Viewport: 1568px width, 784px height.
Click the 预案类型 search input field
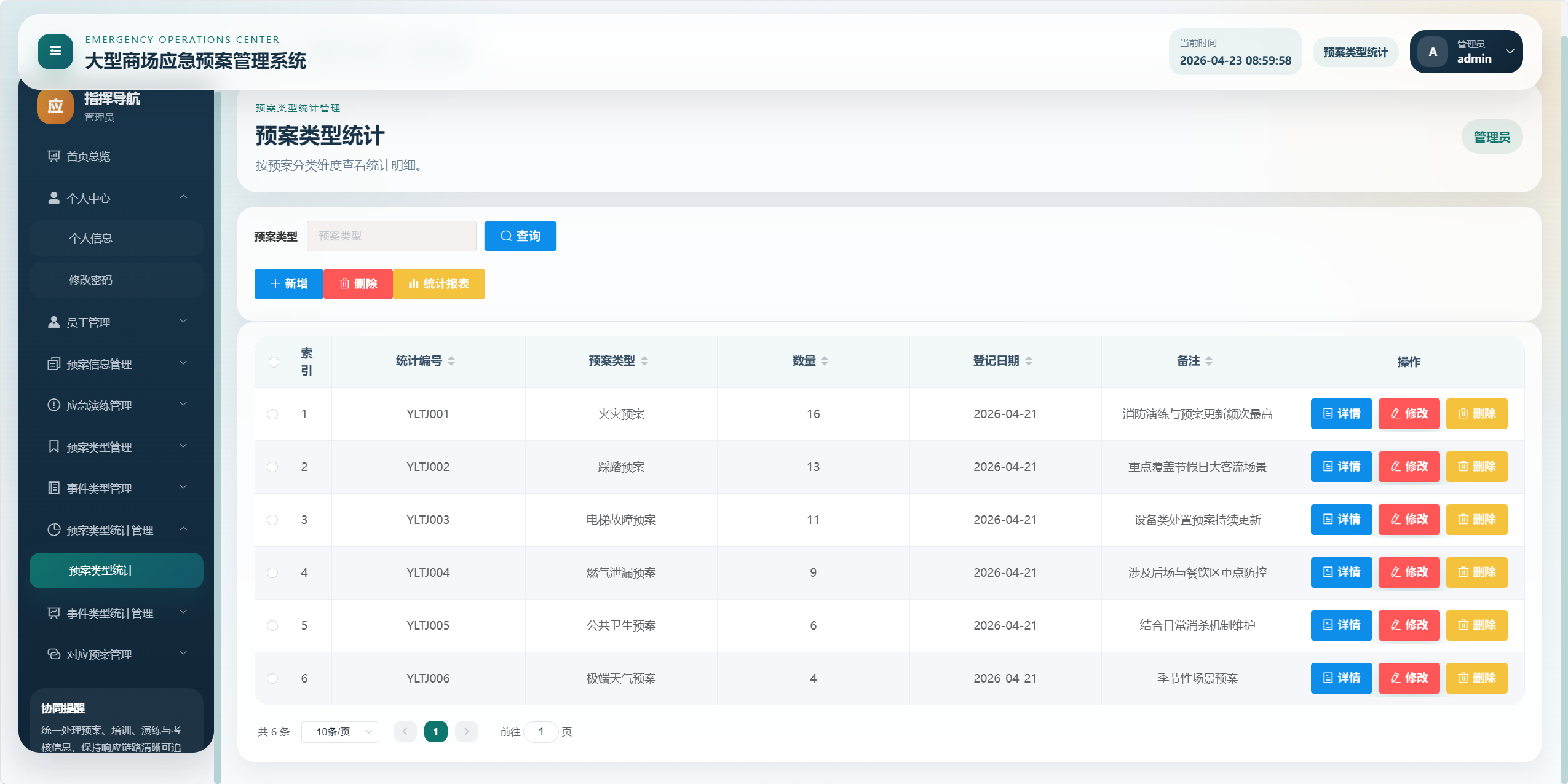391,236
